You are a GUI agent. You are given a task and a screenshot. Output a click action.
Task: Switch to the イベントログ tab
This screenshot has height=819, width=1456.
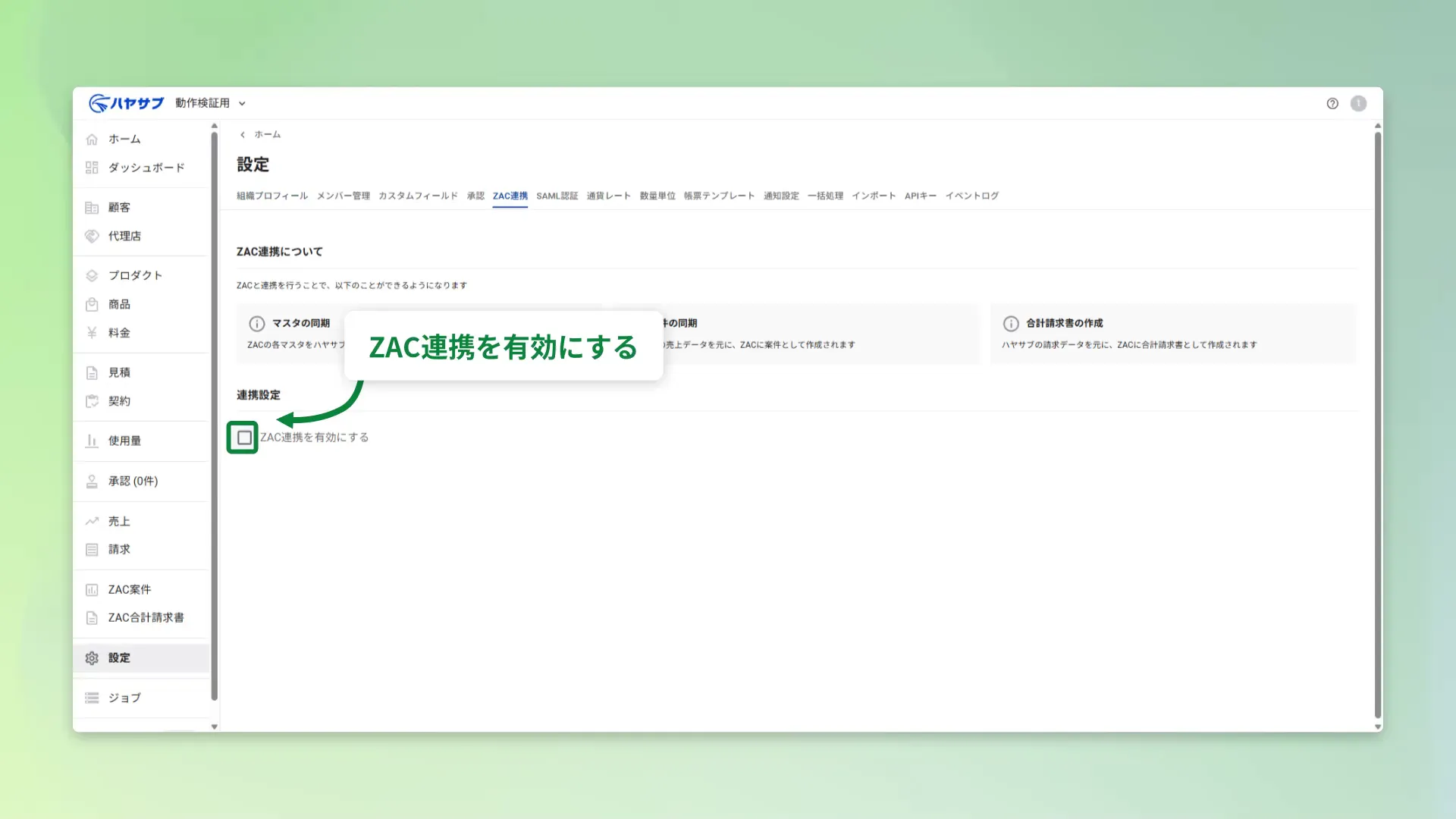(x=972, y=196)
